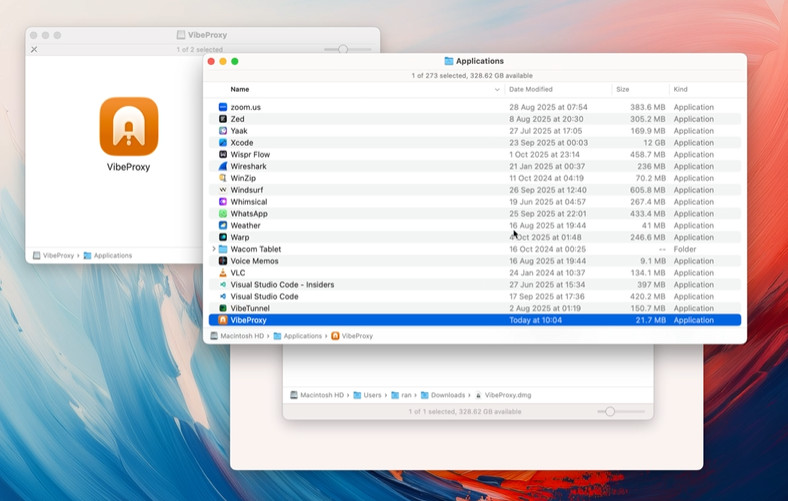Click the Warp app icon
The width and height of the screenshot is (788, 501).
[x=223, y=237]
